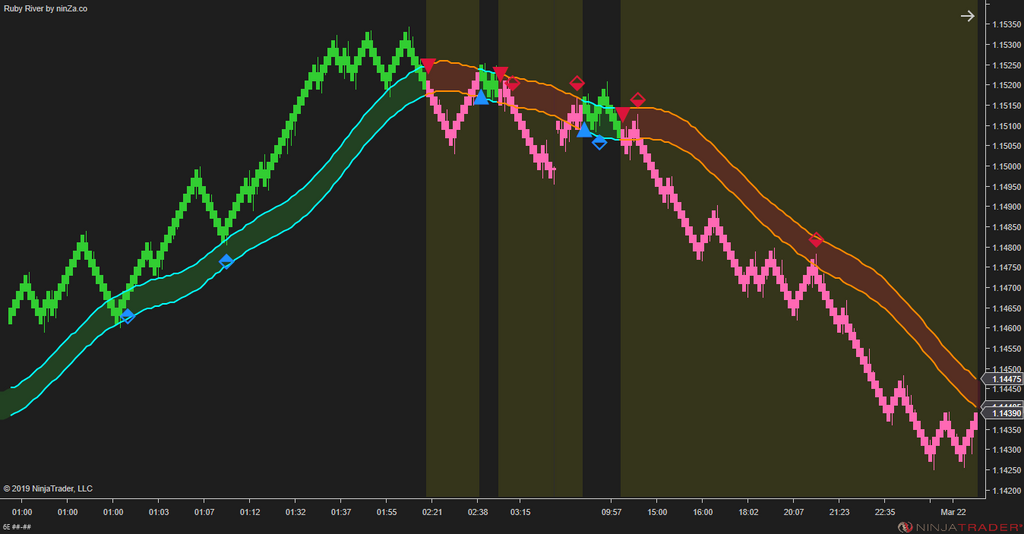Click the 16:00 time axis label
This screenshot has width=1024, height=534.
point(703,512)
